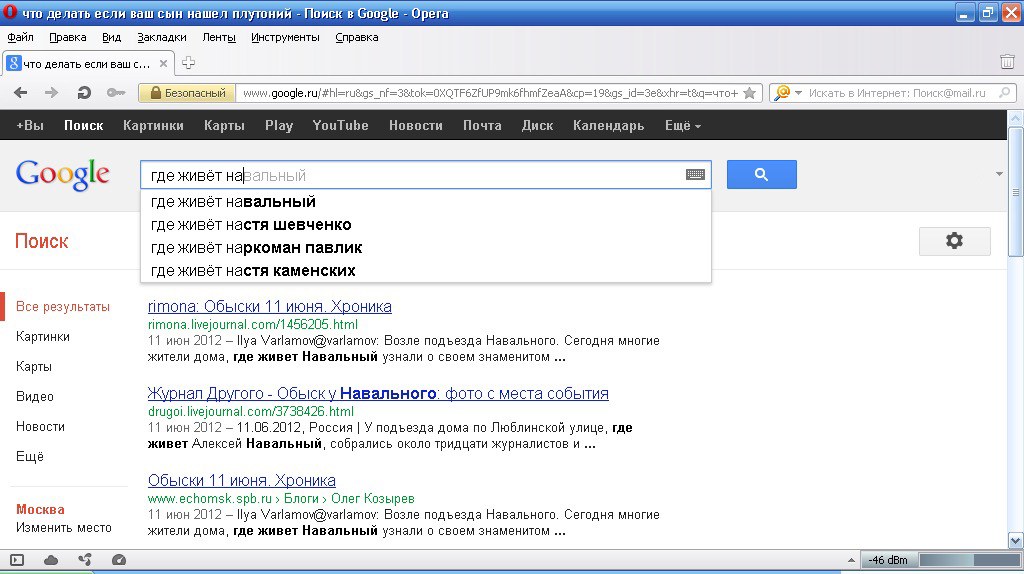Expand Ещё in the left sidebar
The width and height of the screenshot is (1024, 574).
(29, 456)
